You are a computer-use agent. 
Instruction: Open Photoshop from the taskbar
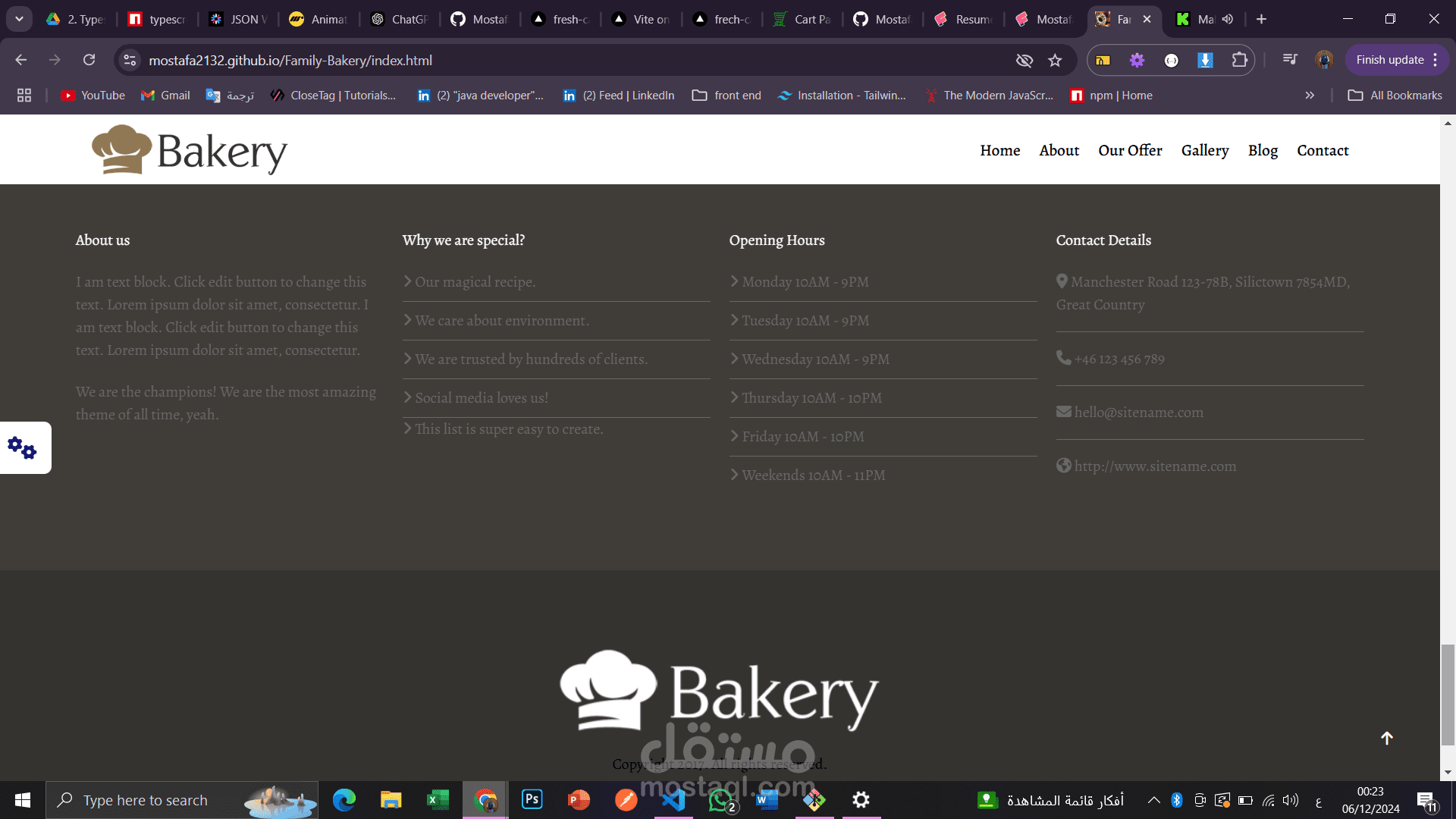click(x=532, y=799)
